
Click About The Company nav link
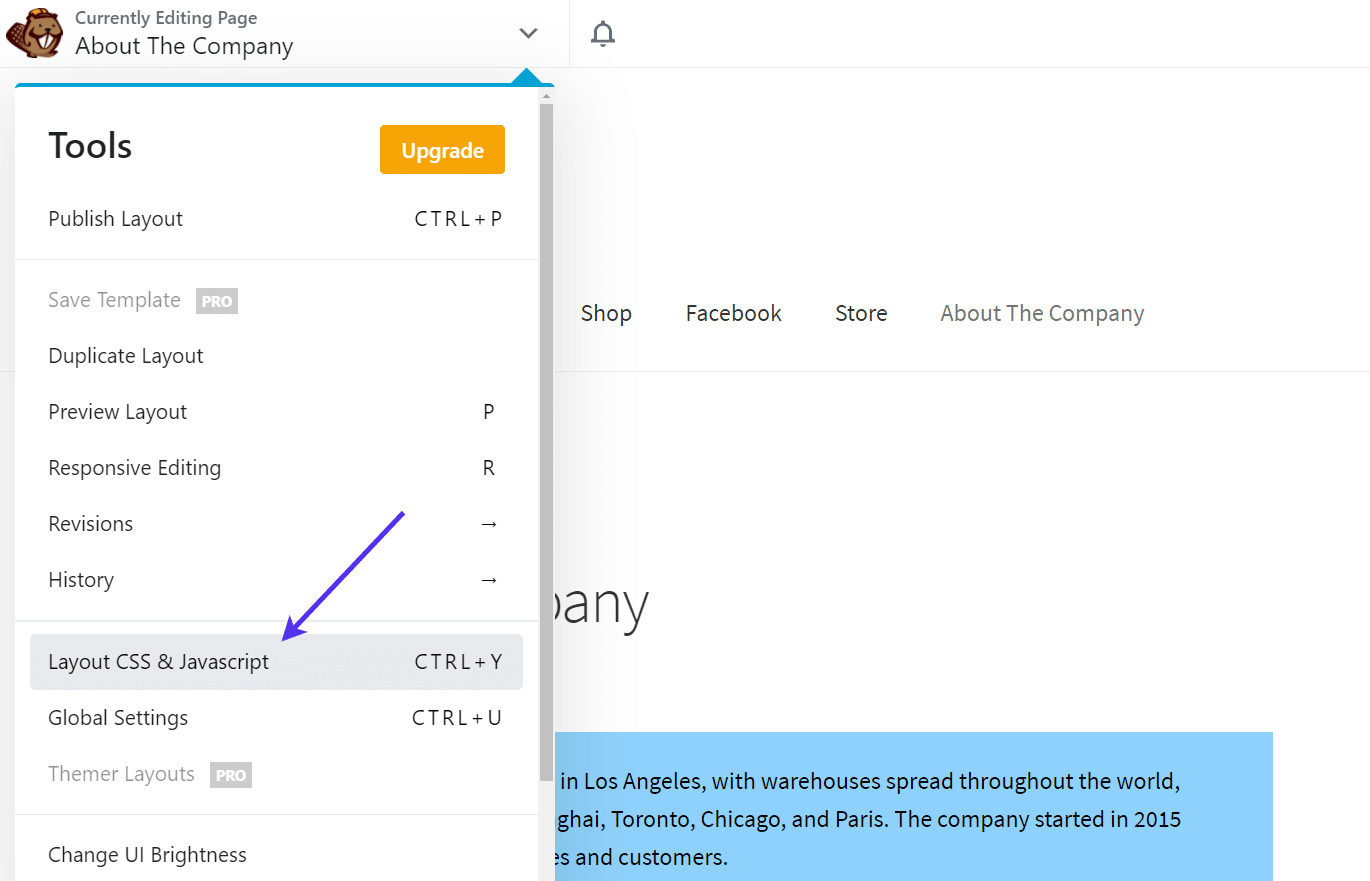coord(1042,314)
